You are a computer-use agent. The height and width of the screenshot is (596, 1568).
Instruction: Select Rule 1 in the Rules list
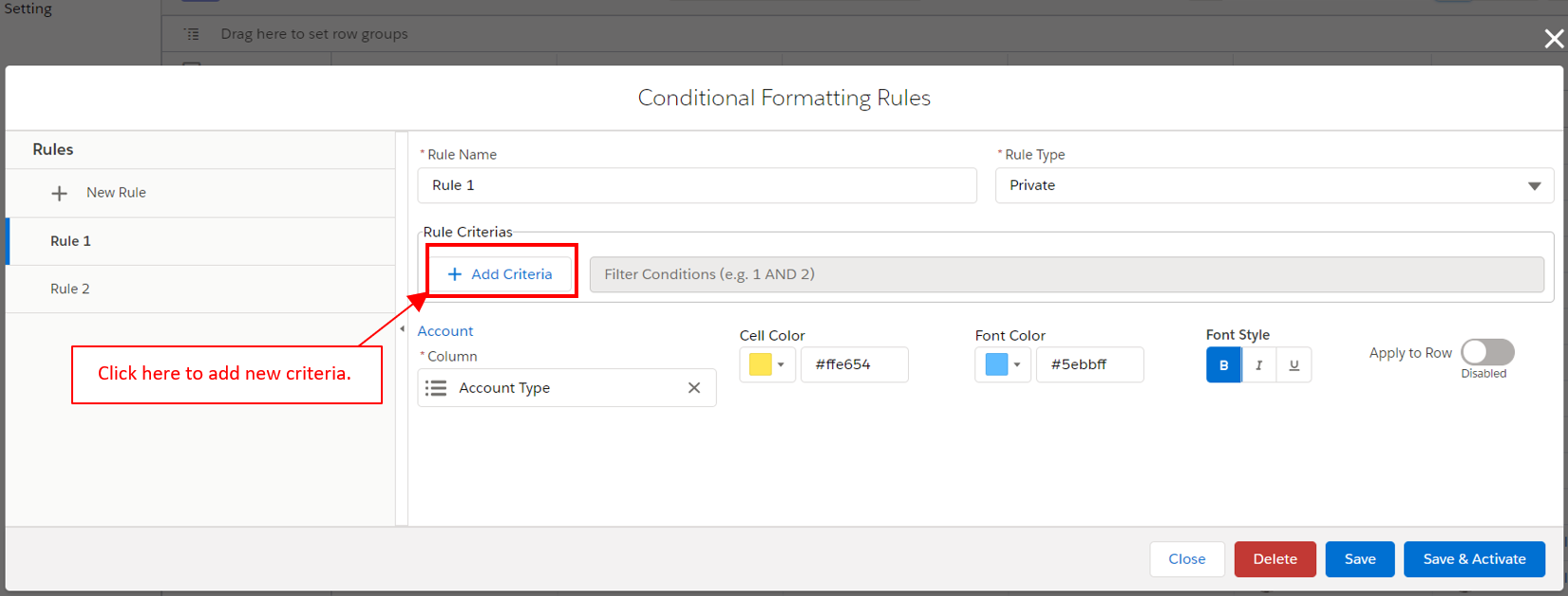(70, 241)
